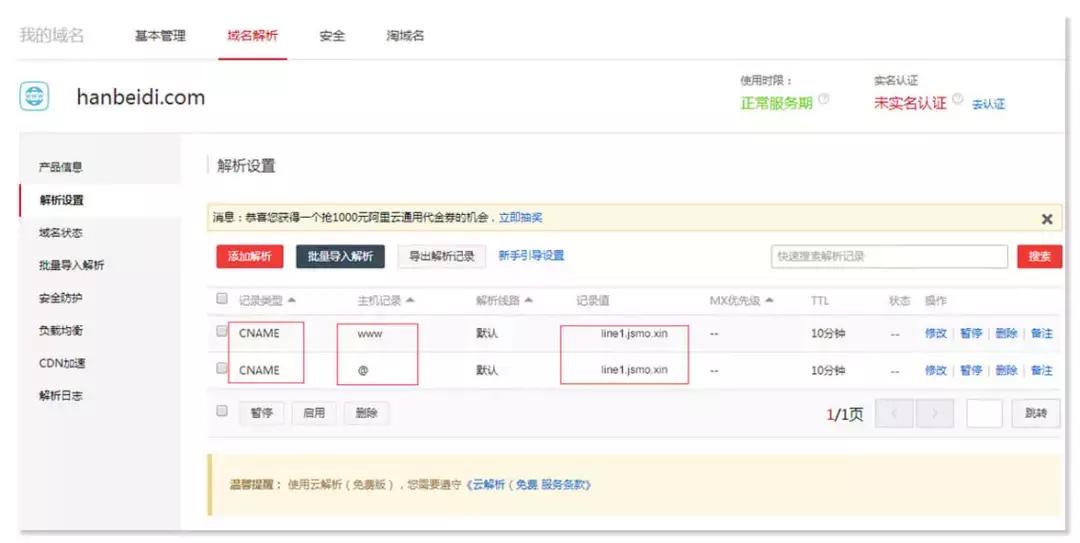Click line1.jsmo.xin value in www row
This screenshot has height=543, width=1080.
[634, 334]
